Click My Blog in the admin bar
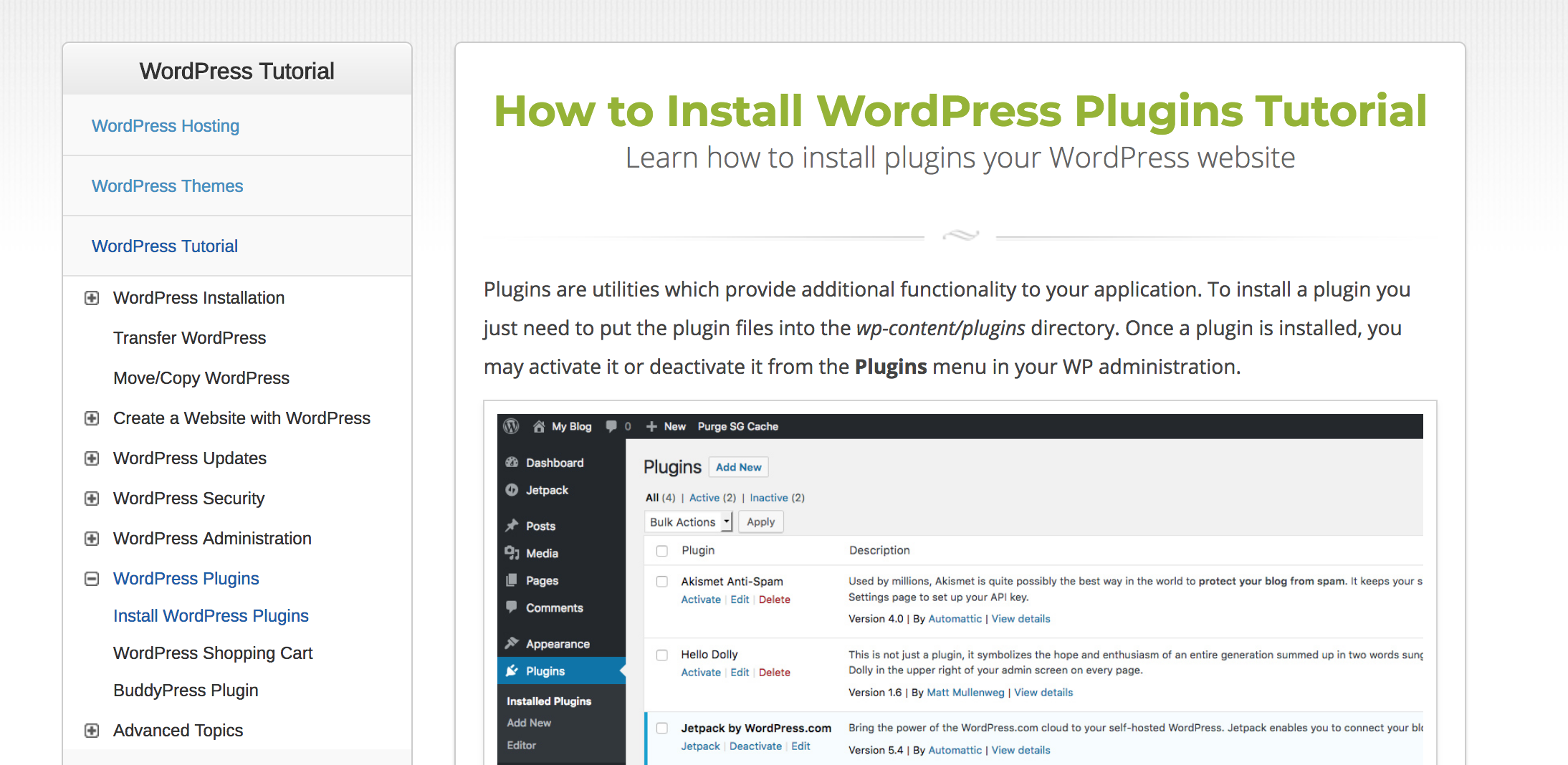The image size is (1568, 765). [572, 426]
